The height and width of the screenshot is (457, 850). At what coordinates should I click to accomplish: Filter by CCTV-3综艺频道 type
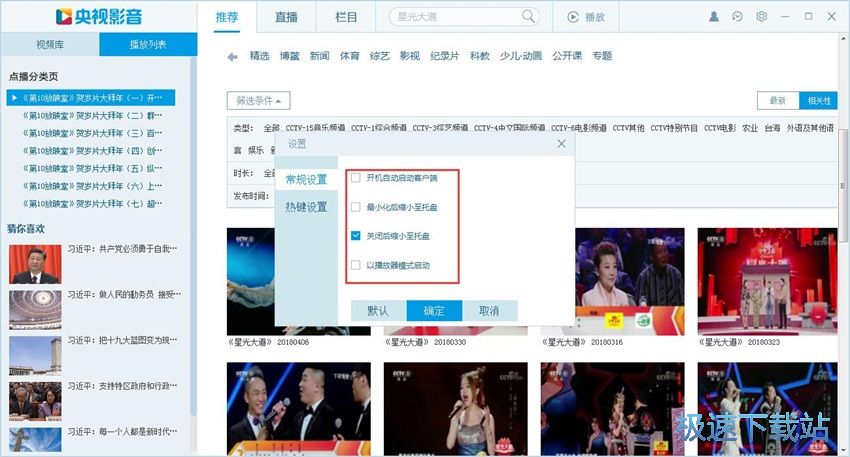[x=440, y=128]
